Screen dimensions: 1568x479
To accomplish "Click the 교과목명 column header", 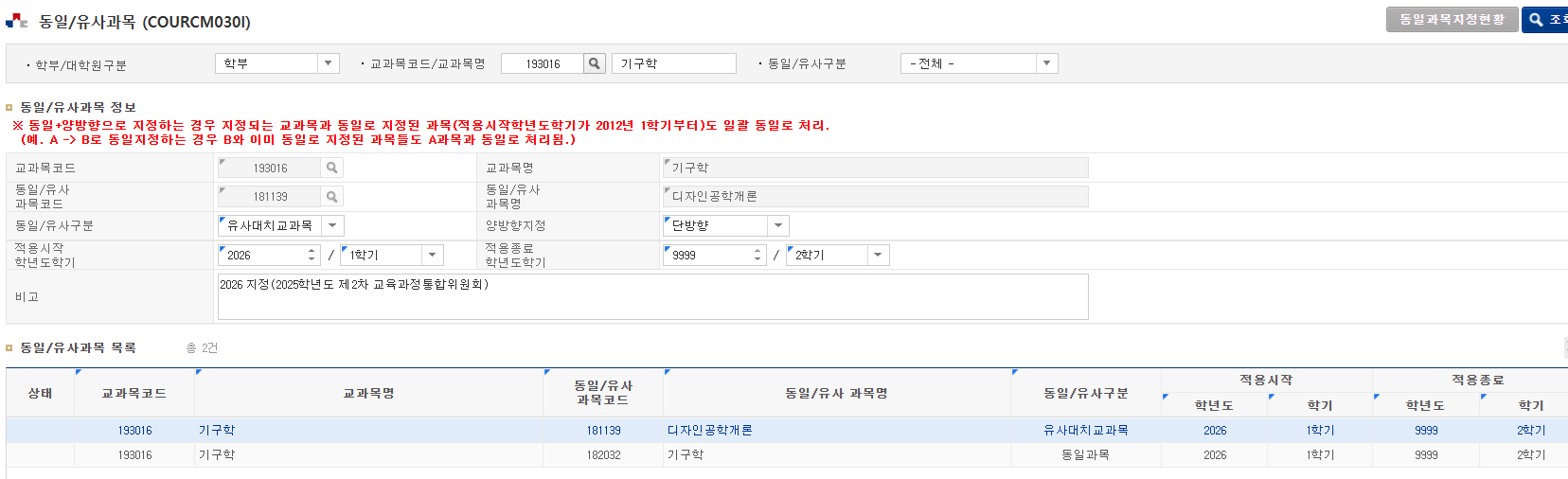I will 368,394.
